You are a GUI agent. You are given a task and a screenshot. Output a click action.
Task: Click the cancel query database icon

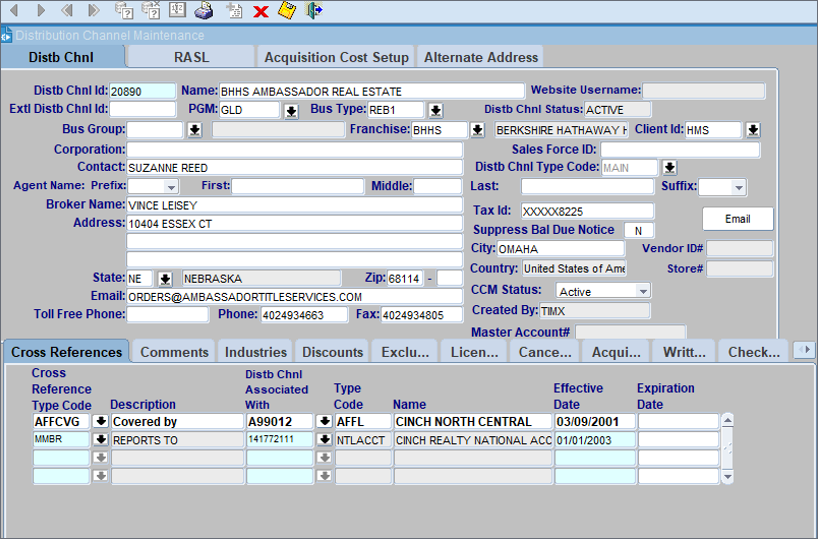tap(151, 10)
